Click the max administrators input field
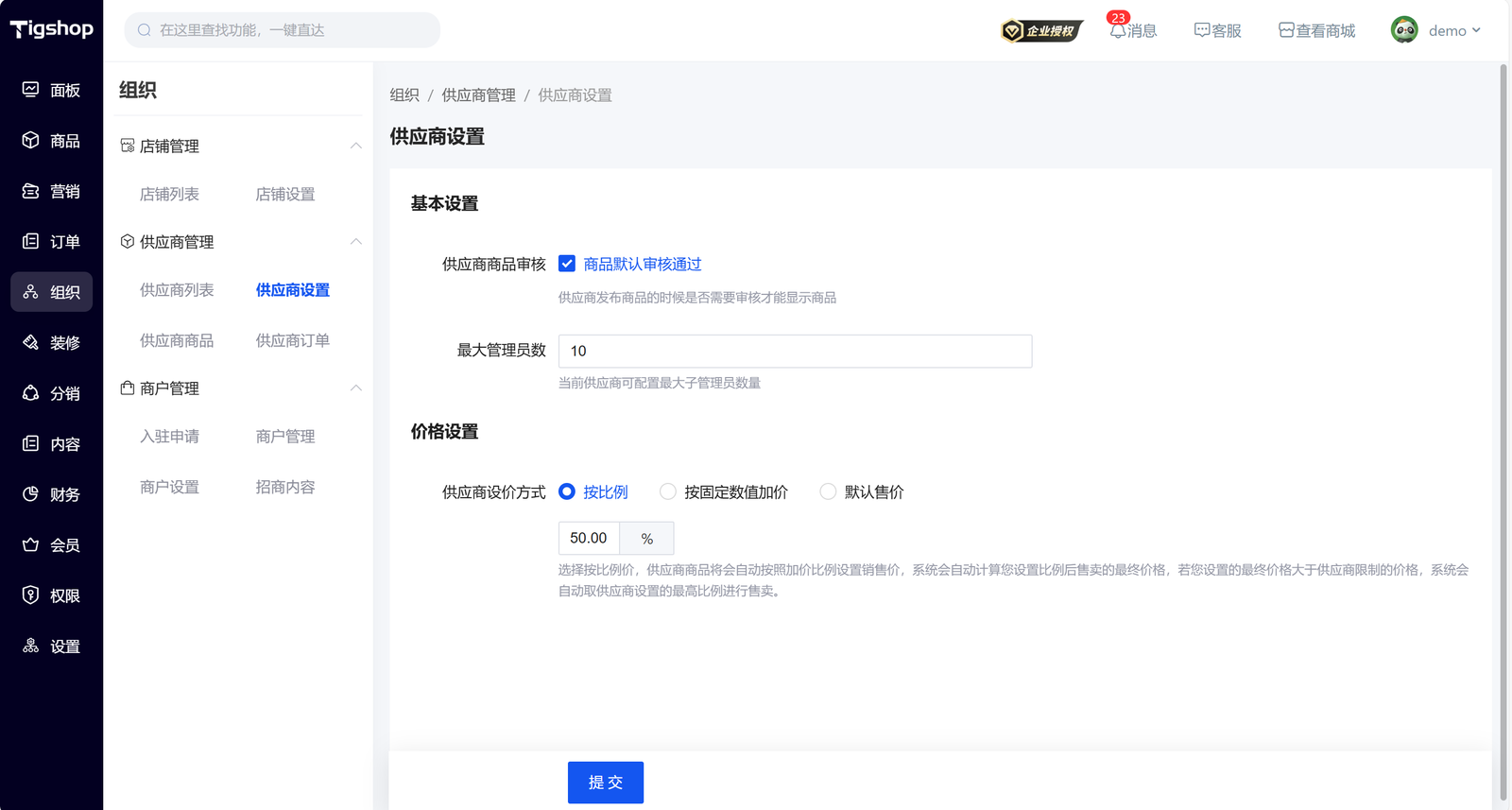 (795, 351)
